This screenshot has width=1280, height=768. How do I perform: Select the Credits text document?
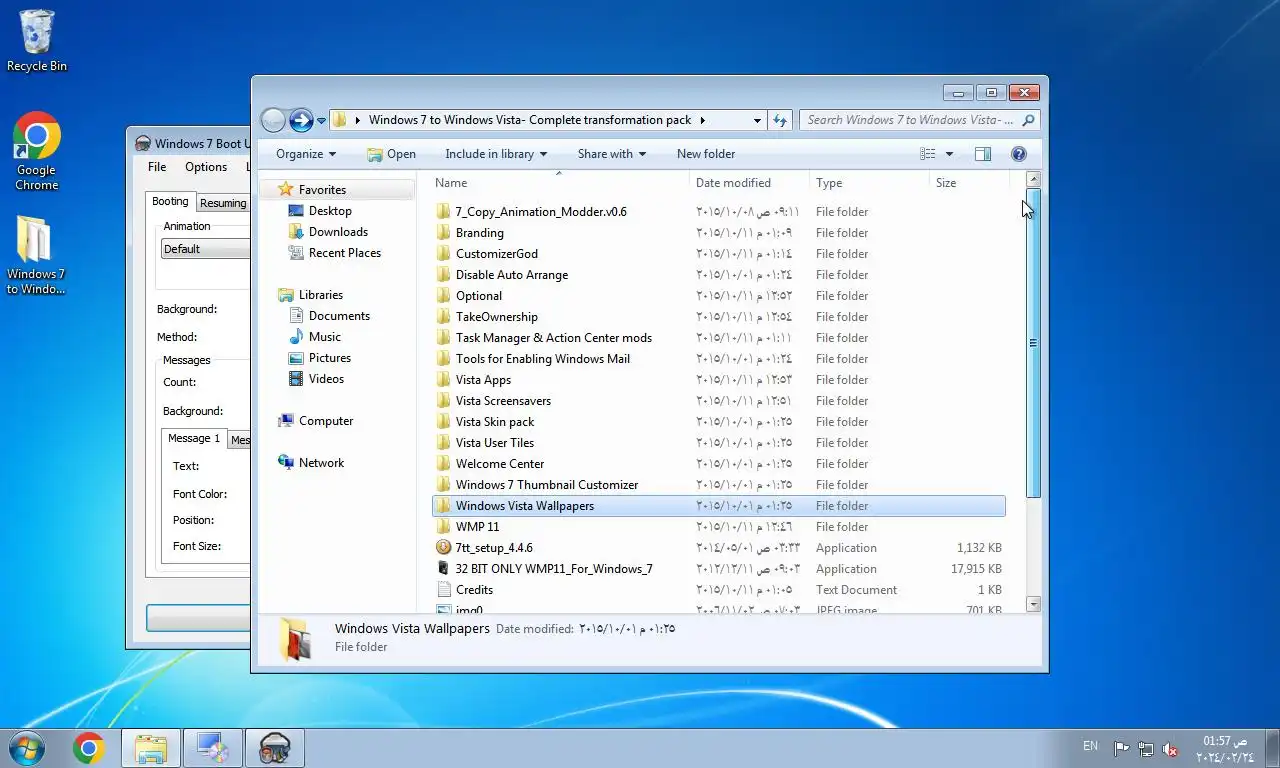(x=718, y=590)
